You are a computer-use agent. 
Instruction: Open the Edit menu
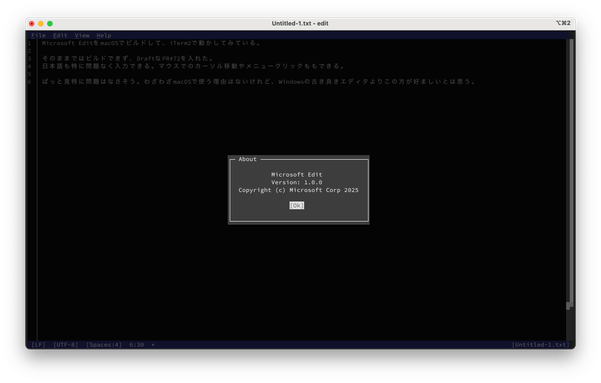[60, 35]
